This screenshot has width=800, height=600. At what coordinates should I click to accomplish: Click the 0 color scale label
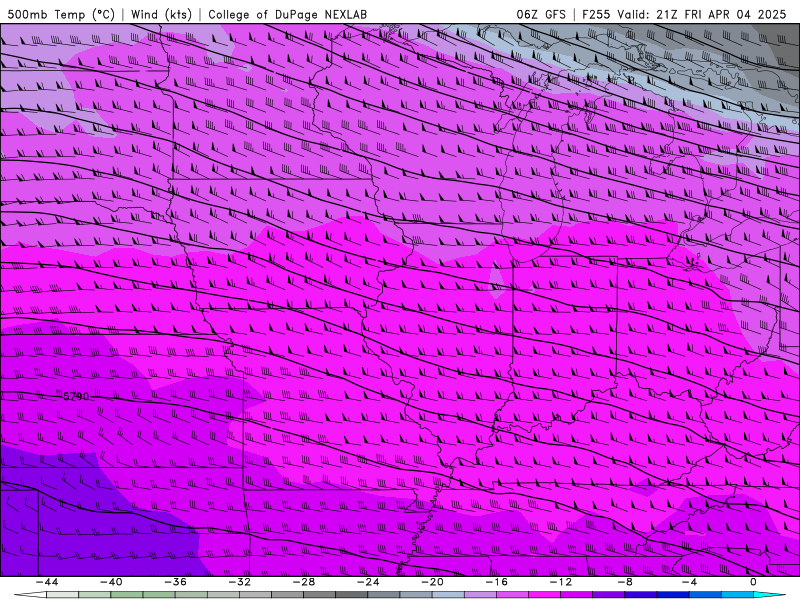coord(754,582)
